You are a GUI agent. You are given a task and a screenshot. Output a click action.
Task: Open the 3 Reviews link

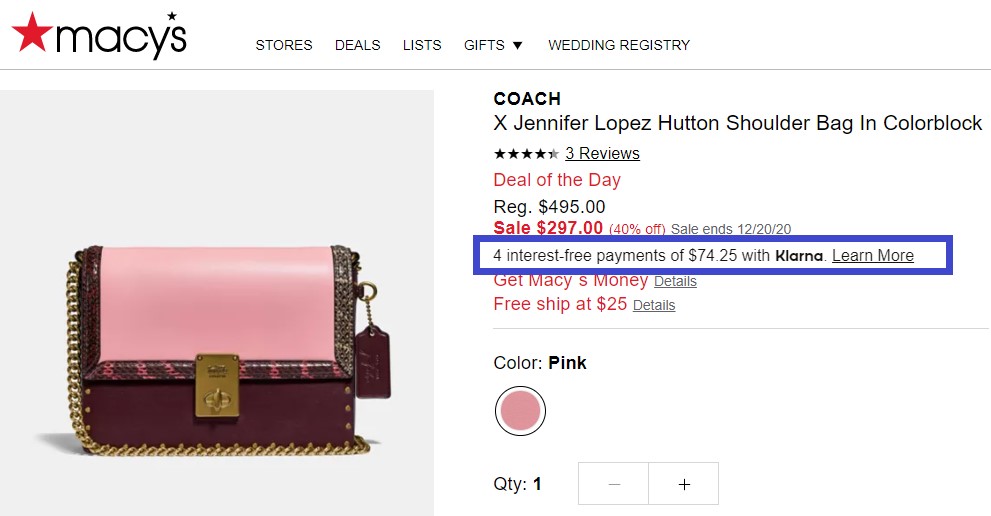click(x=602, y=154)
